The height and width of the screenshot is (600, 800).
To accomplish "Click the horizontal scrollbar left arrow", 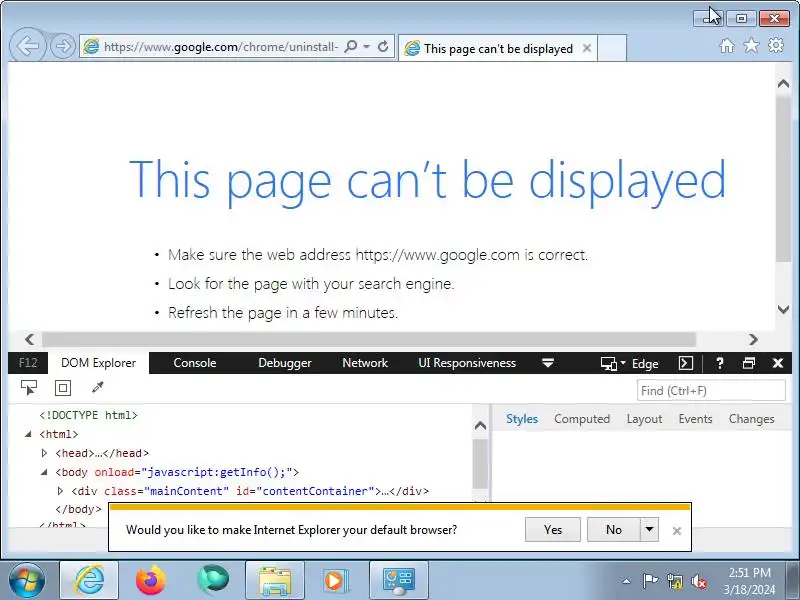I will click(30, 339).
